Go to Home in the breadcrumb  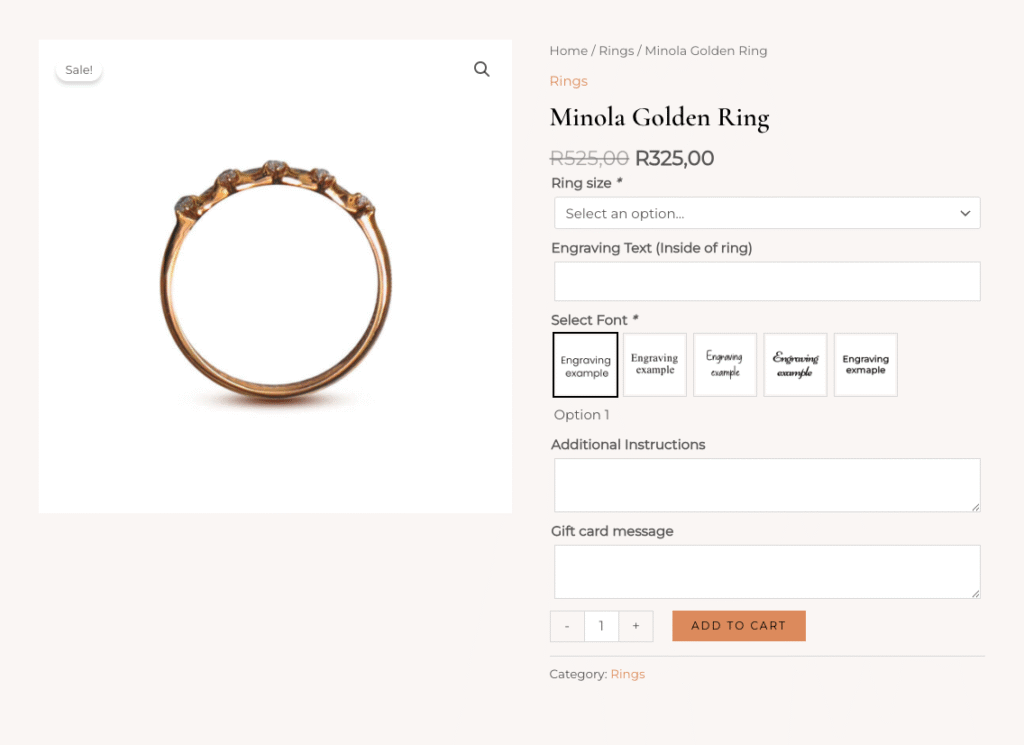click(x=568, y=51)
